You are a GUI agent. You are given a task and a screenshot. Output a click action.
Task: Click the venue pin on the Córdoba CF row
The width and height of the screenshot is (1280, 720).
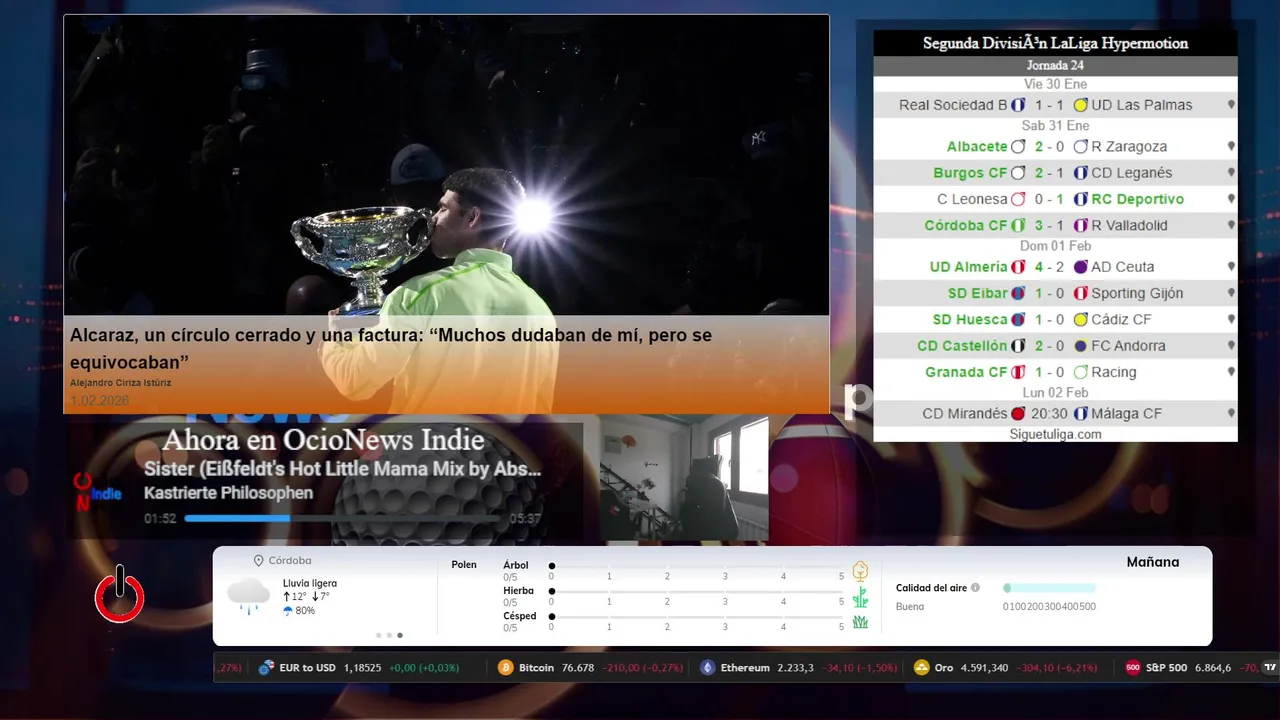click(x=1231, y=225)
